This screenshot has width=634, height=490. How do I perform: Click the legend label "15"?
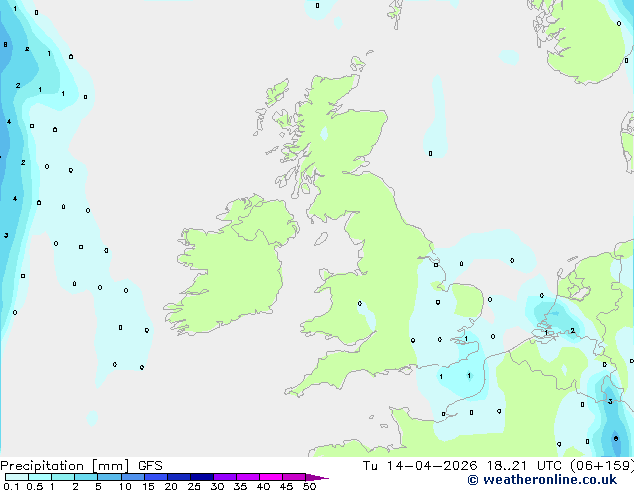148,486
